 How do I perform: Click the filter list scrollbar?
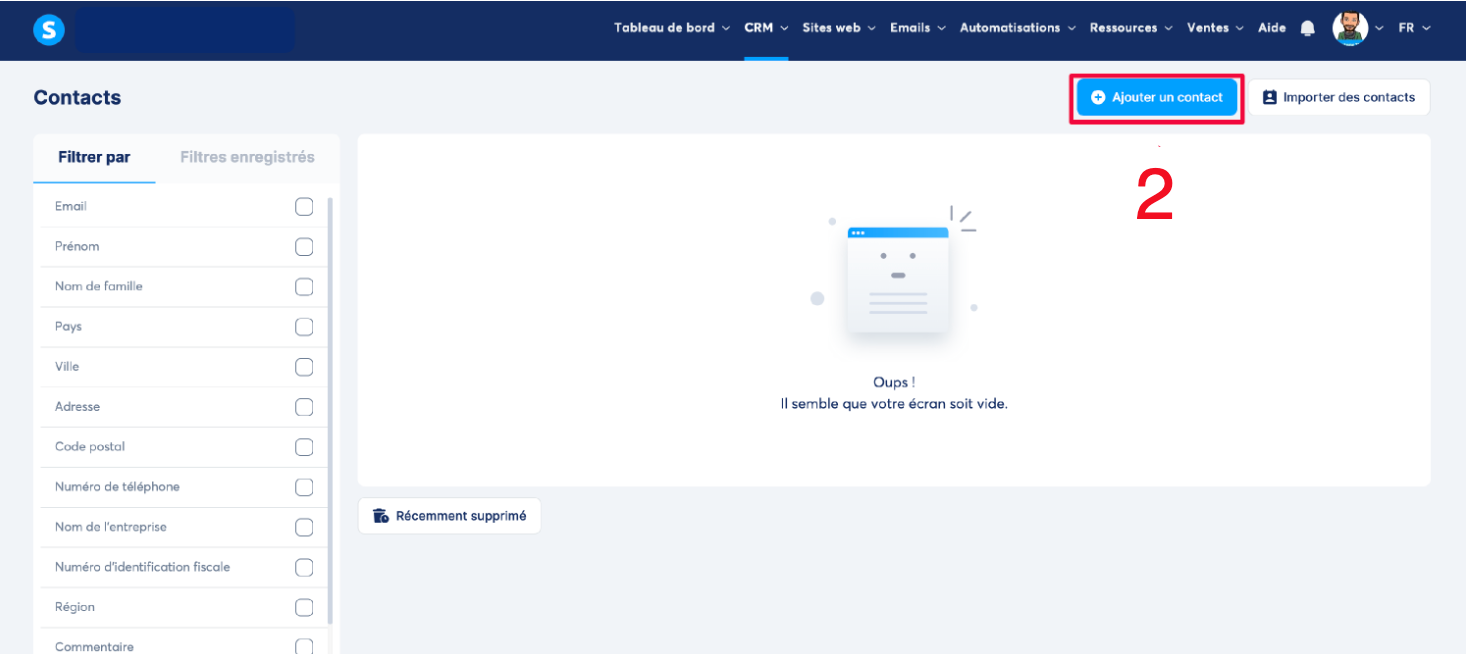(330, 410)
